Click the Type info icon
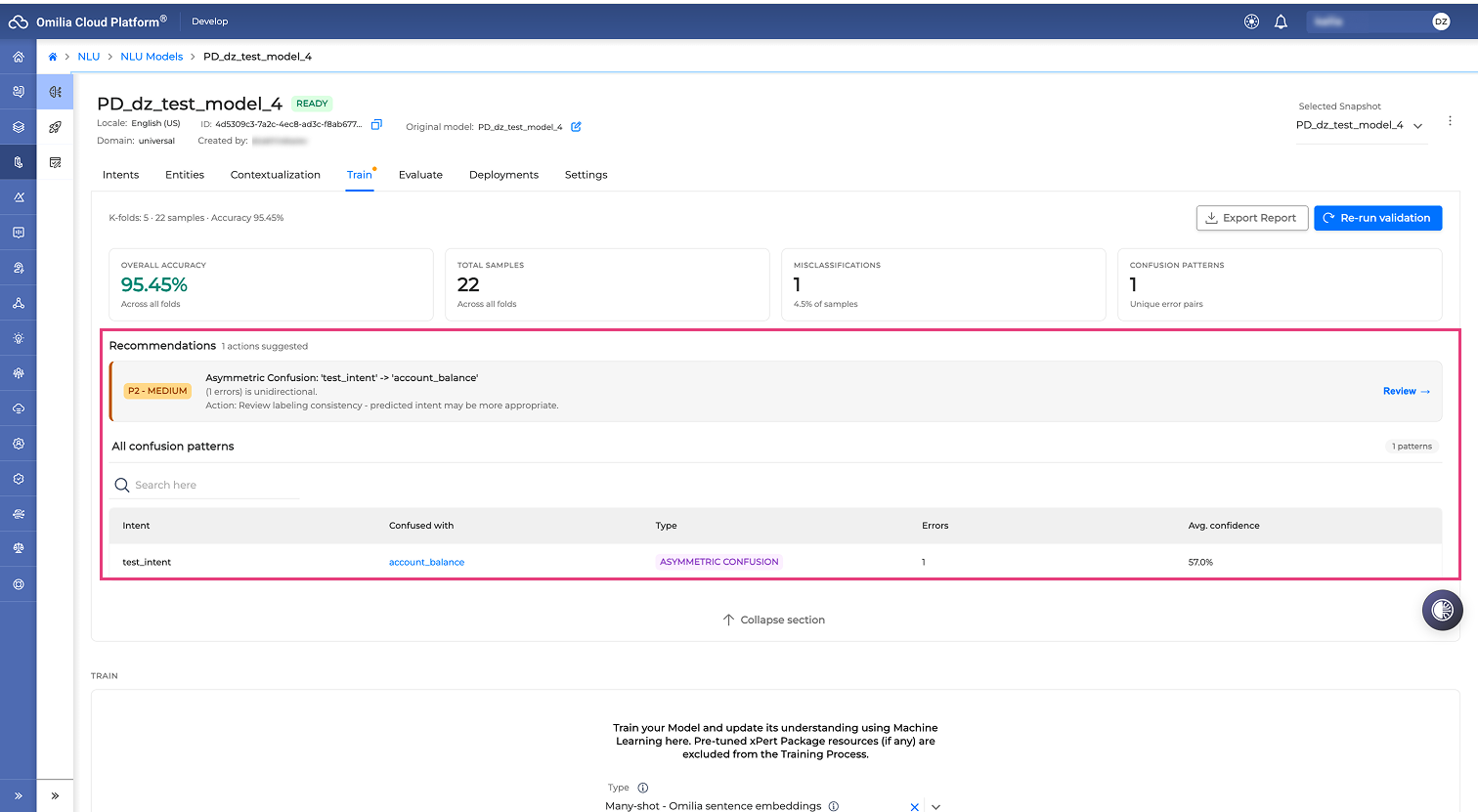 pos(642,788)
